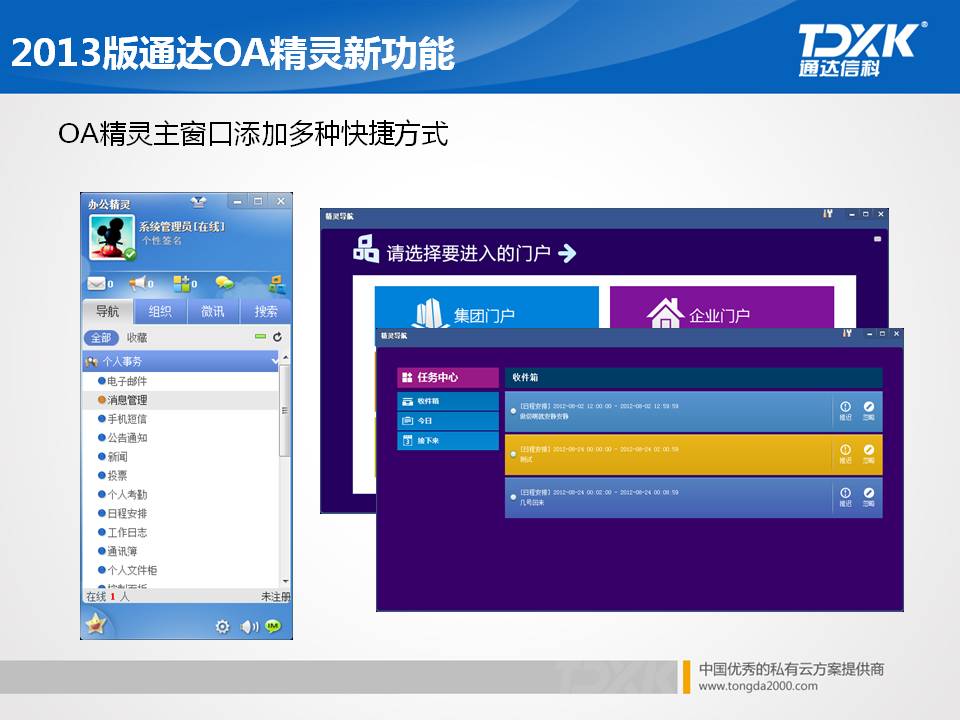Select the 收藏 filter
Image resolution: width=960 pixels, height=720 pixels.
(x=137, y=337)
